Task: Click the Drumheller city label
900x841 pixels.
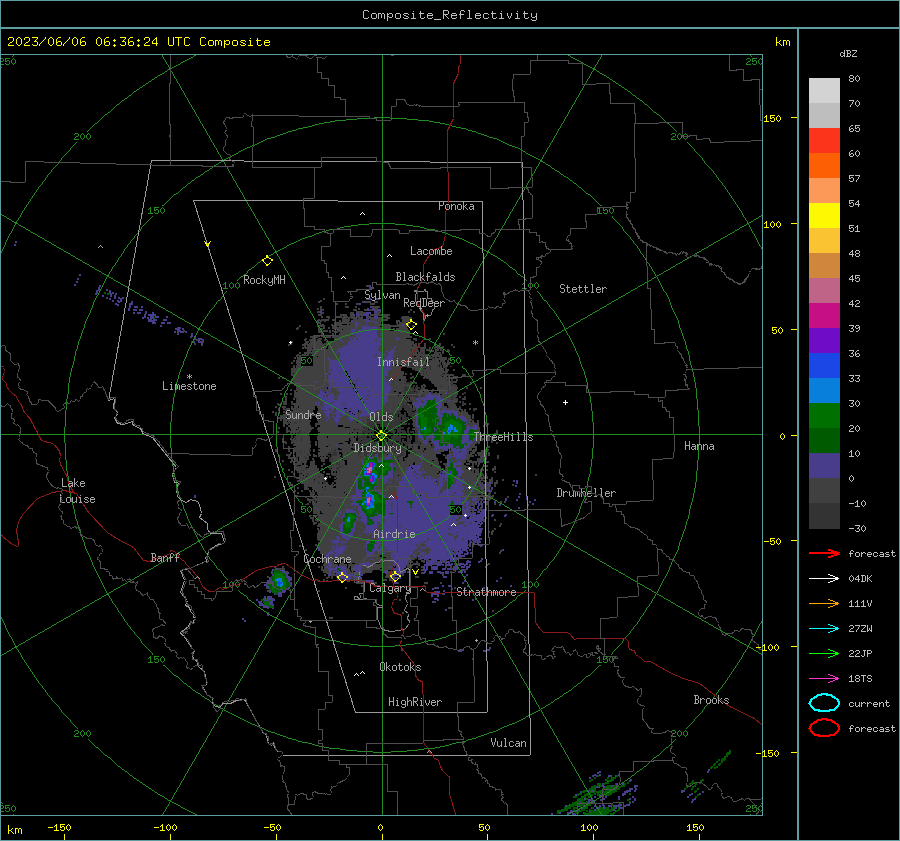Action: coord(586,493)
